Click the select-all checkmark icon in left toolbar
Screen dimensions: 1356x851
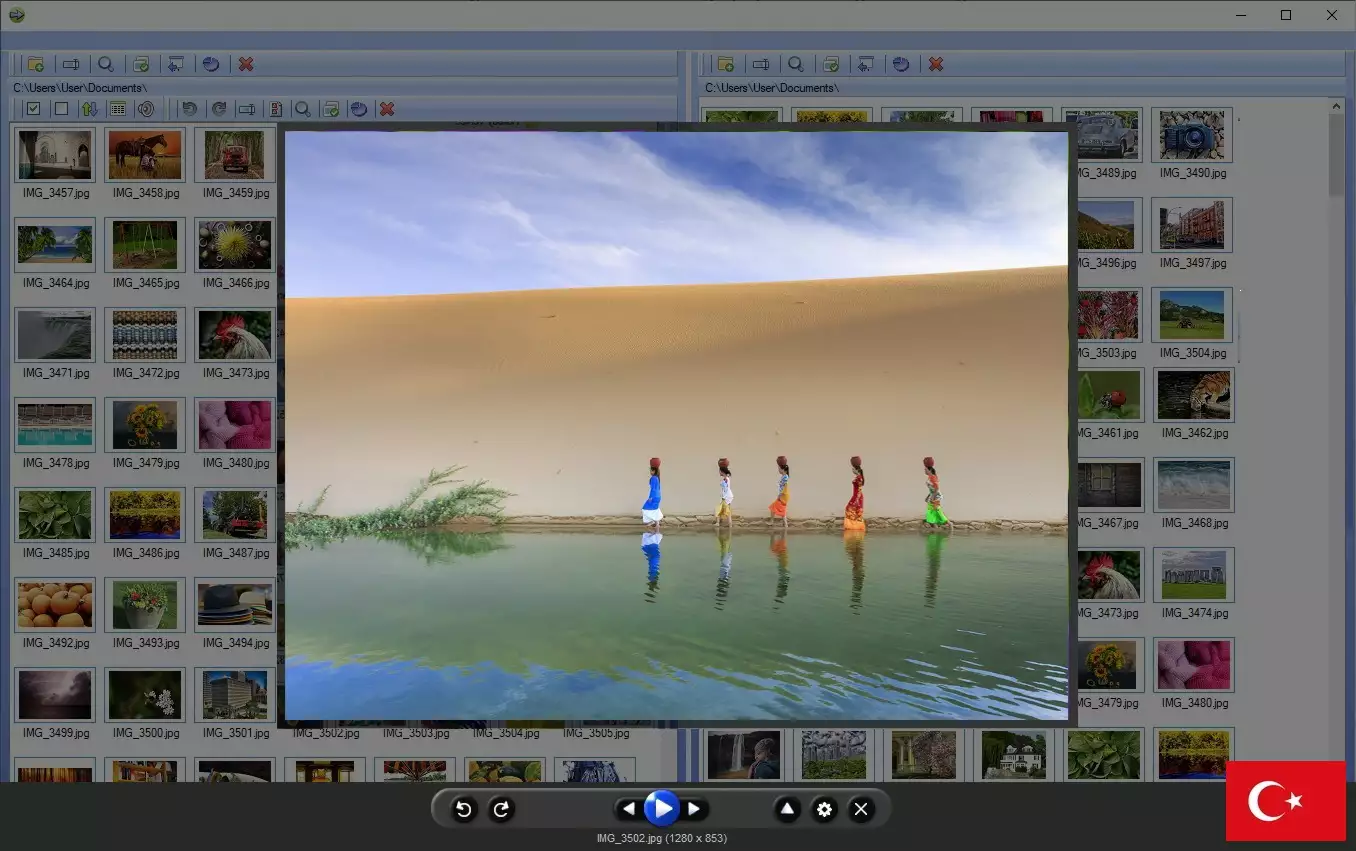33,108
